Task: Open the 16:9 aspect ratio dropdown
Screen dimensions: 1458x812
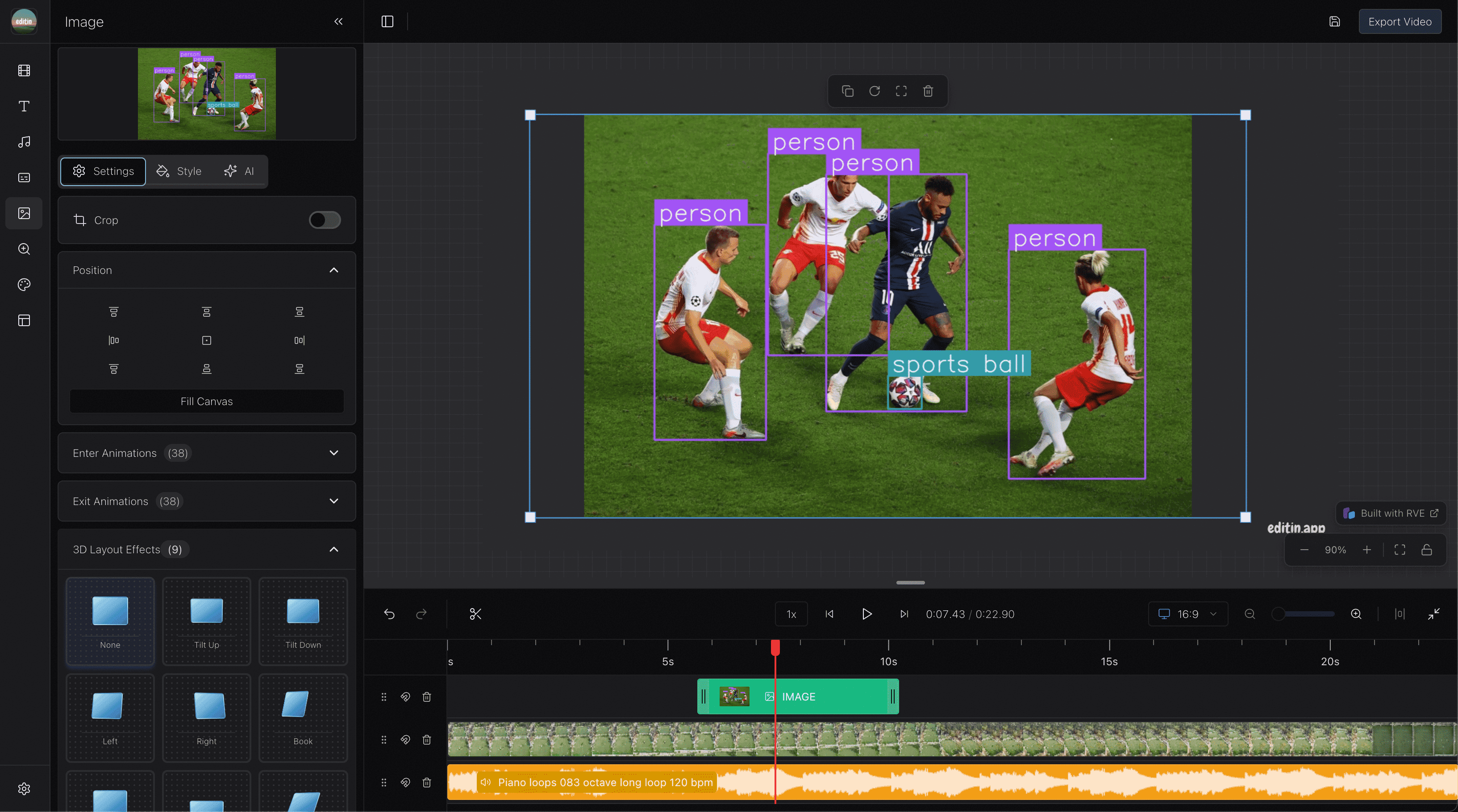Action: [x=1188, y=614]
